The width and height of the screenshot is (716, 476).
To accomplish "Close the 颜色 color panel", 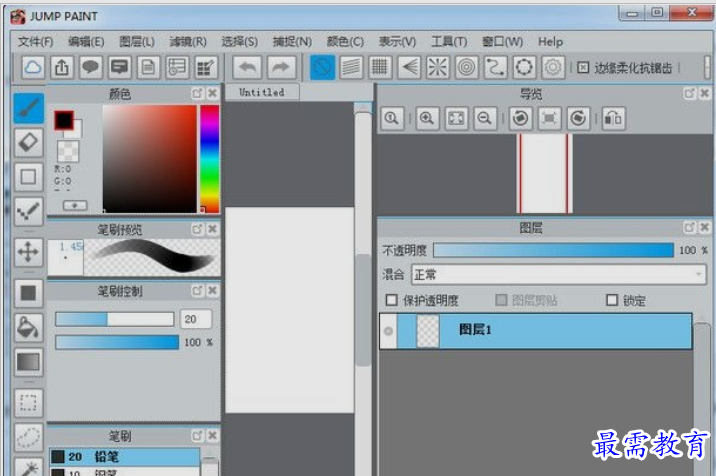I will (212, 94).
